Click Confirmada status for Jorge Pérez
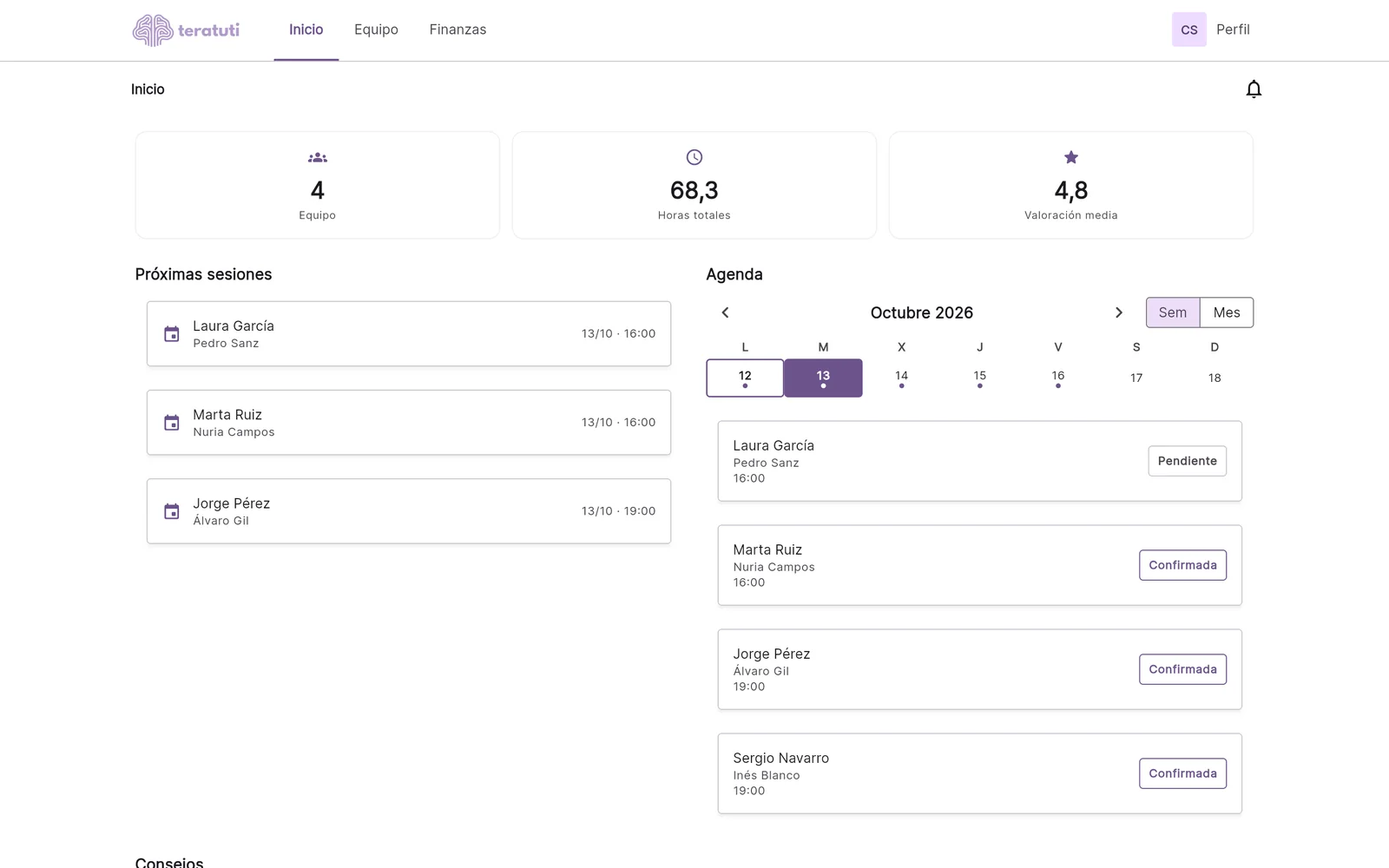Screen dimensions: 1389x868 [1182, 669]
